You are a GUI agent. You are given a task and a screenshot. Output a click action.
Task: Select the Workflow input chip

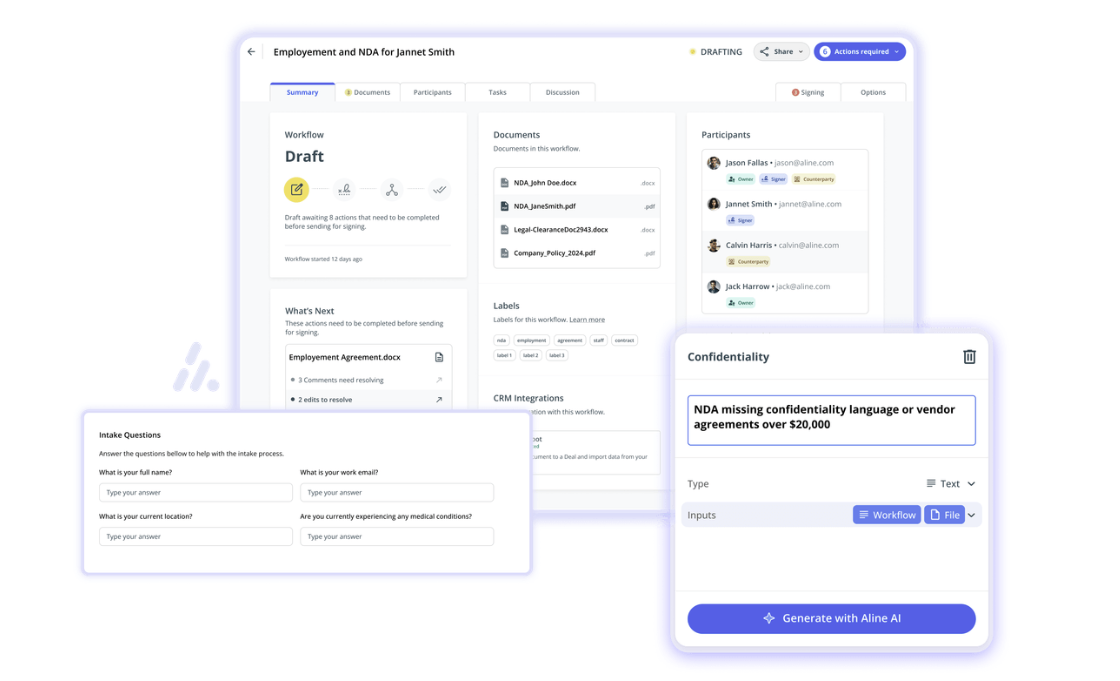[886, 515]
